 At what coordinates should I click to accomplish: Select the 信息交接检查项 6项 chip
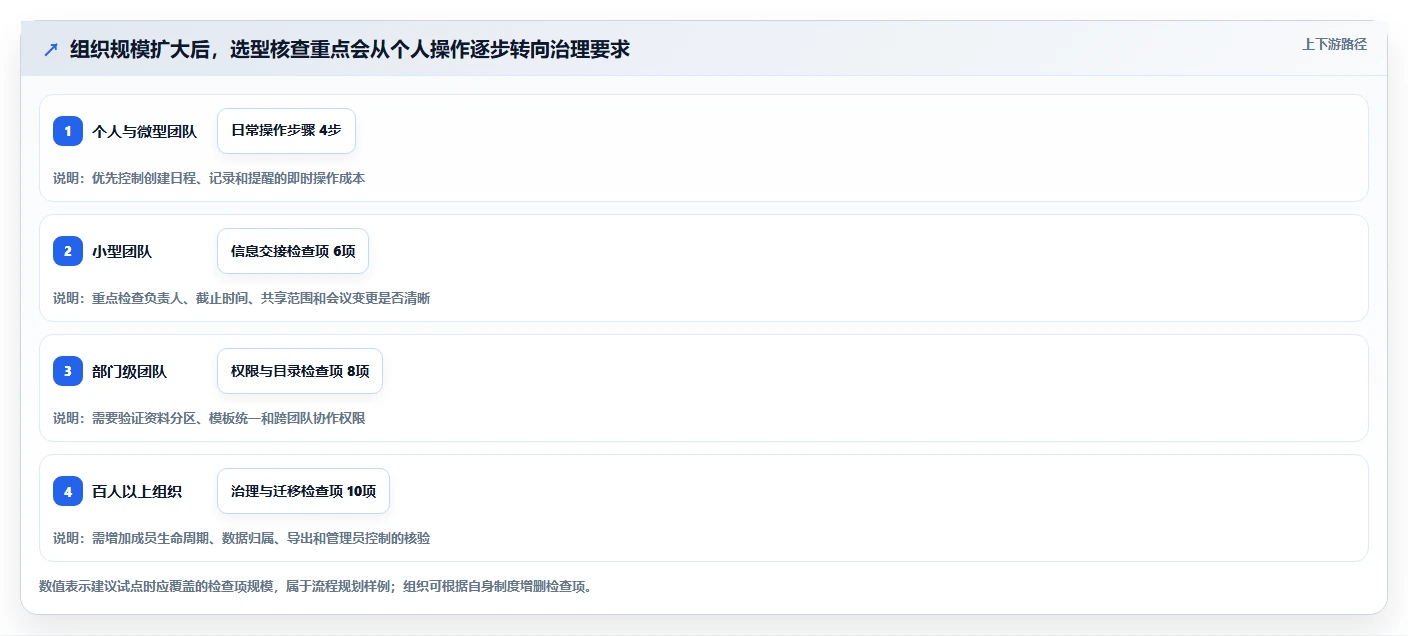[293, 251]
